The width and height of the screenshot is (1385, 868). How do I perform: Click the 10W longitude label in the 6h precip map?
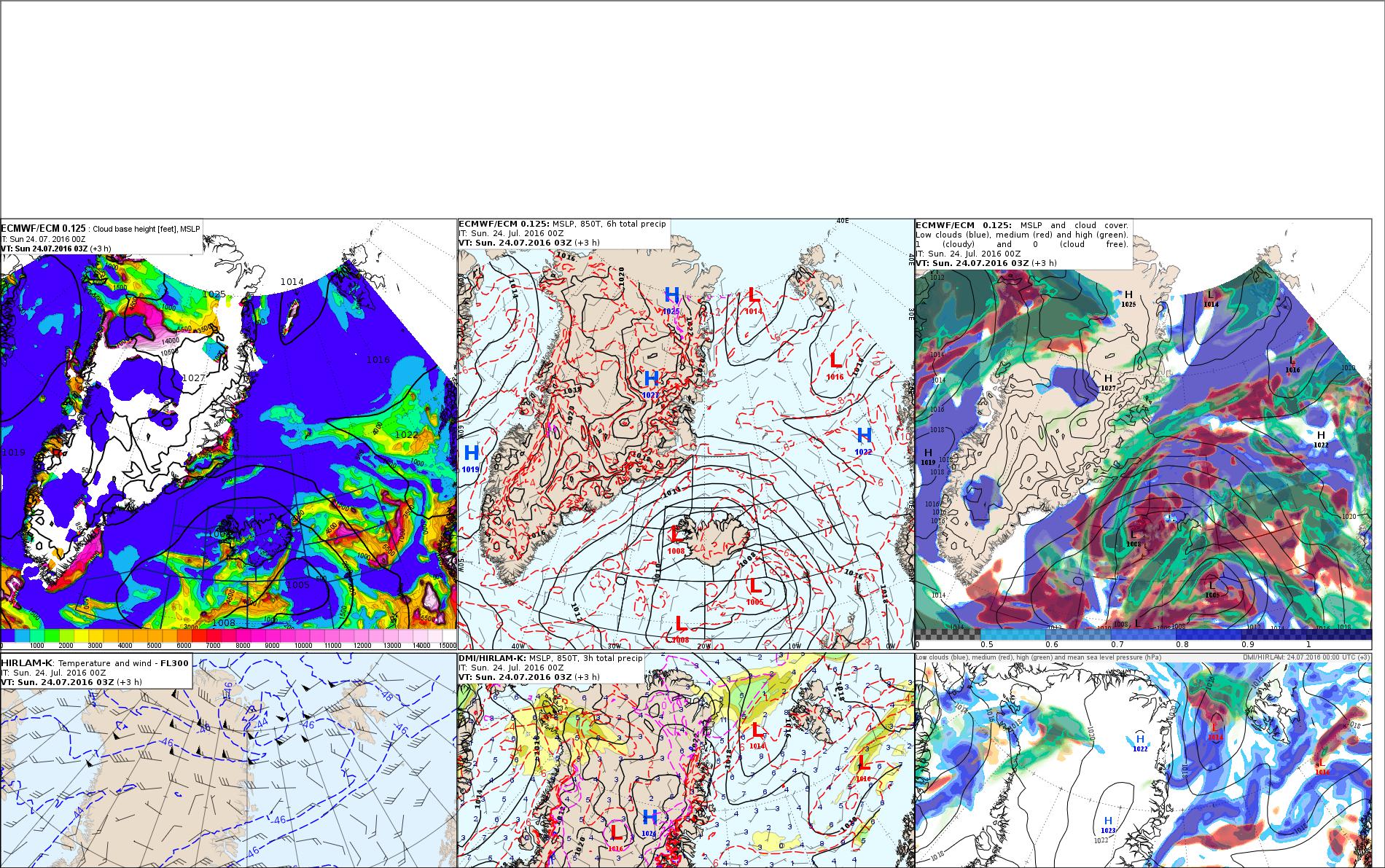(x=794, y=646)
